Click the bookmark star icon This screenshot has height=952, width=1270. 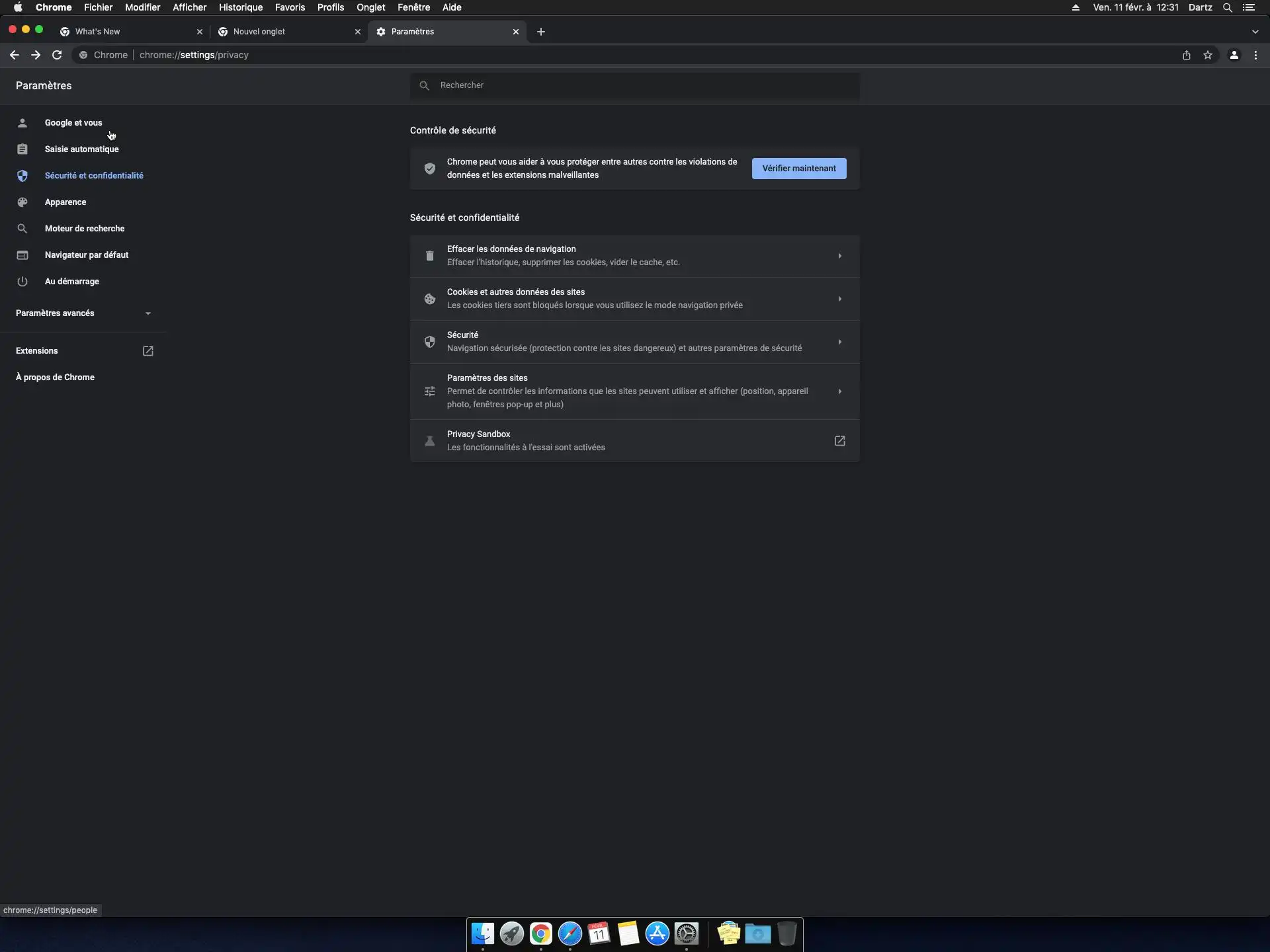tap(1208, 55)
